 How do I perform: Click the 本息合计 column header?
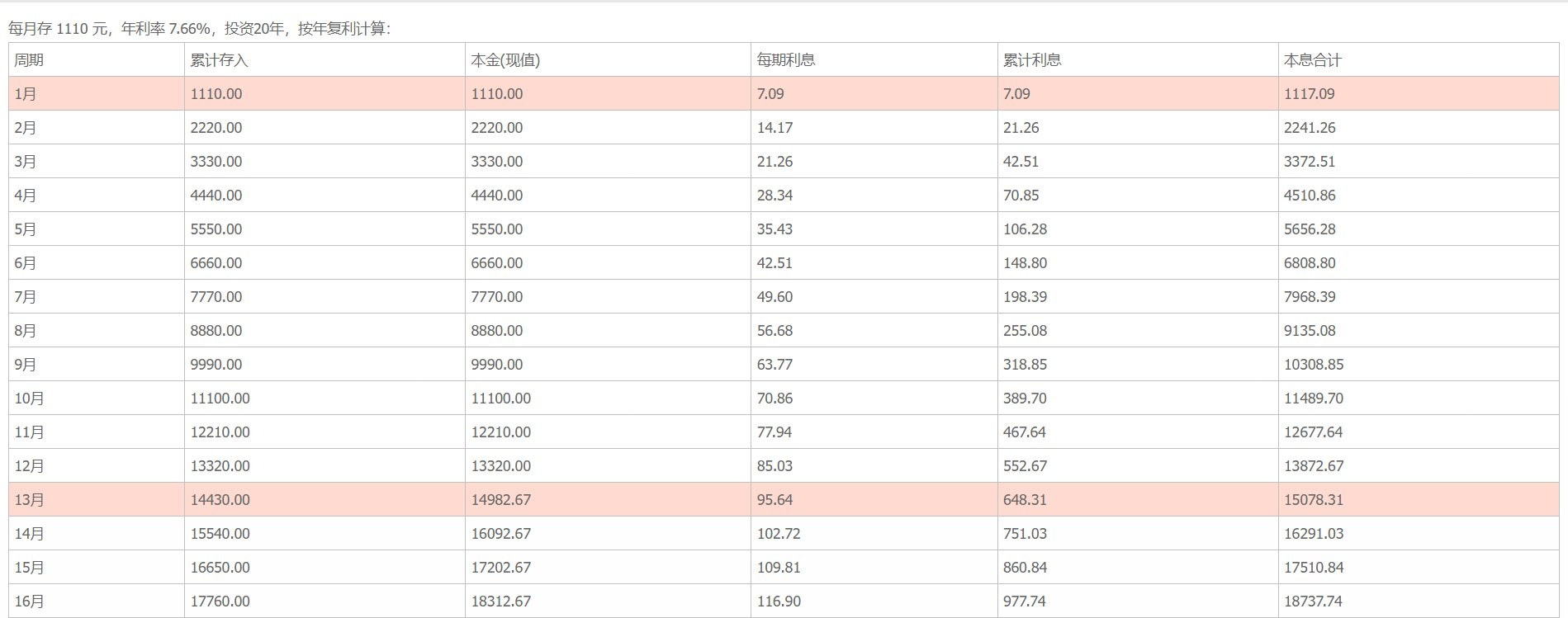1419,60
